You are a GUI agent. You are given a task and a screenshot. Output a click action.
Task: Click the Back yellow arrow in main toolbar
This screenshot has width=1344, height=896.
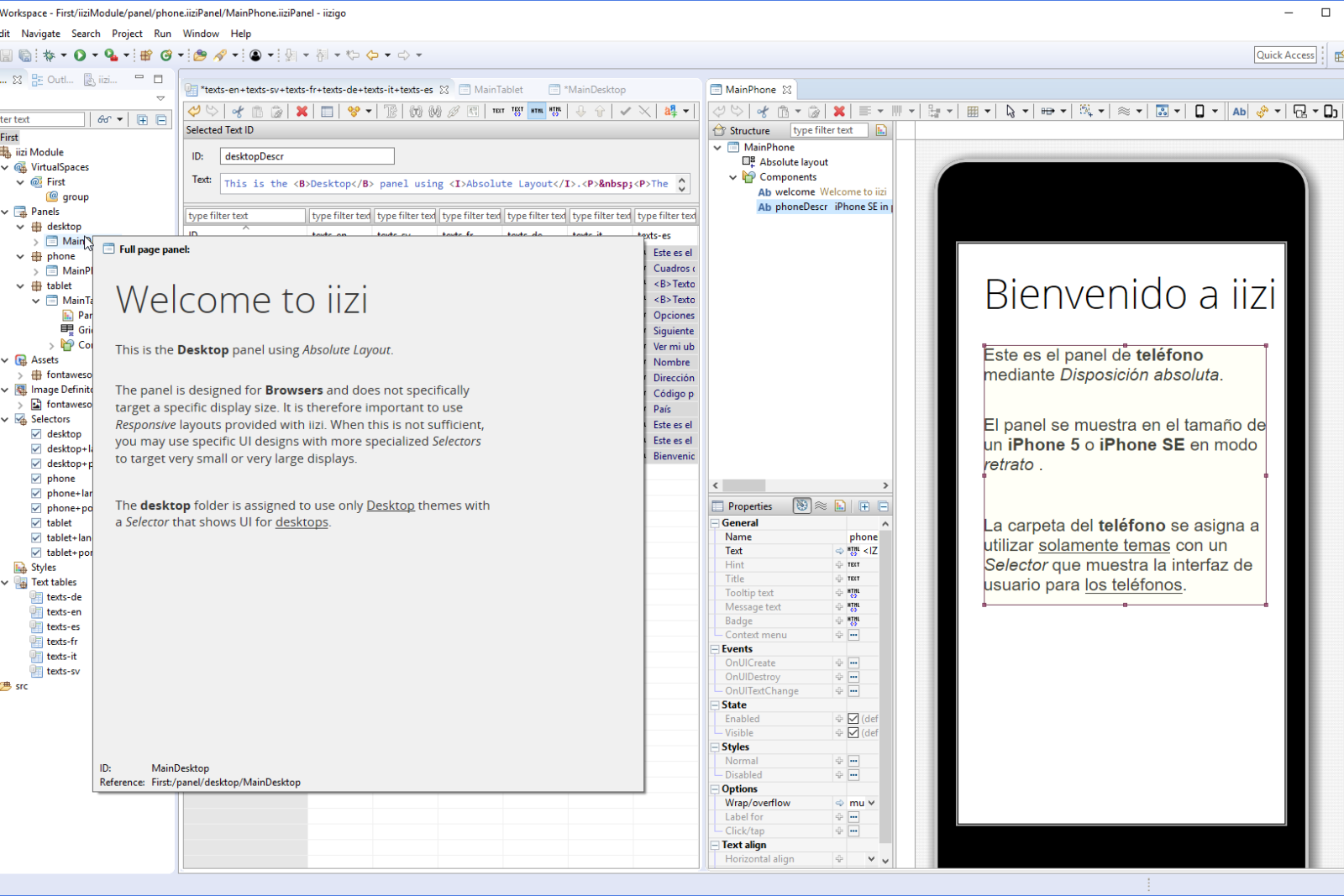372,55
